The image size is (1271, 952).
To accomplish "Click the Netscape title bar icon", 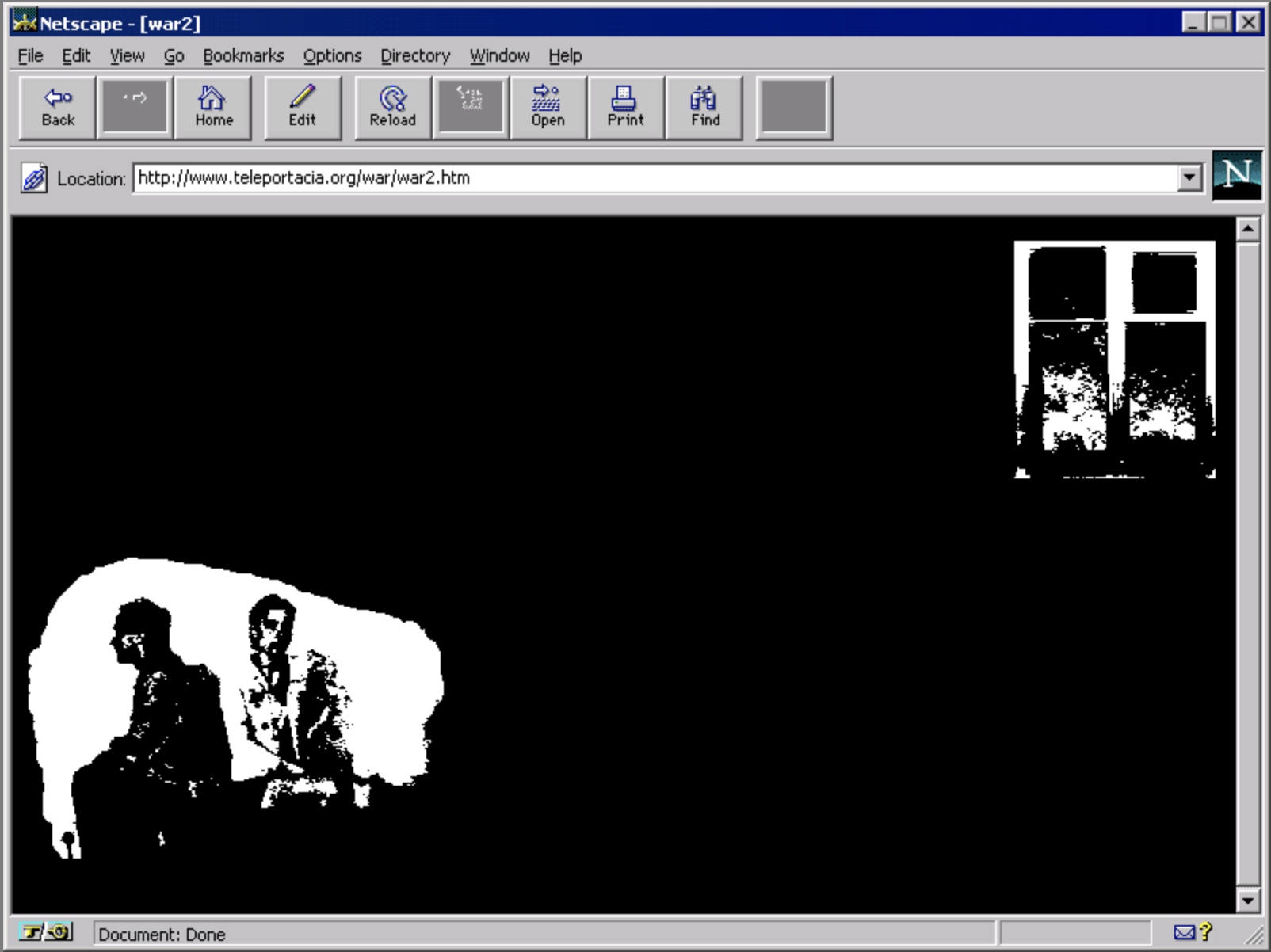I will [25, 21].
